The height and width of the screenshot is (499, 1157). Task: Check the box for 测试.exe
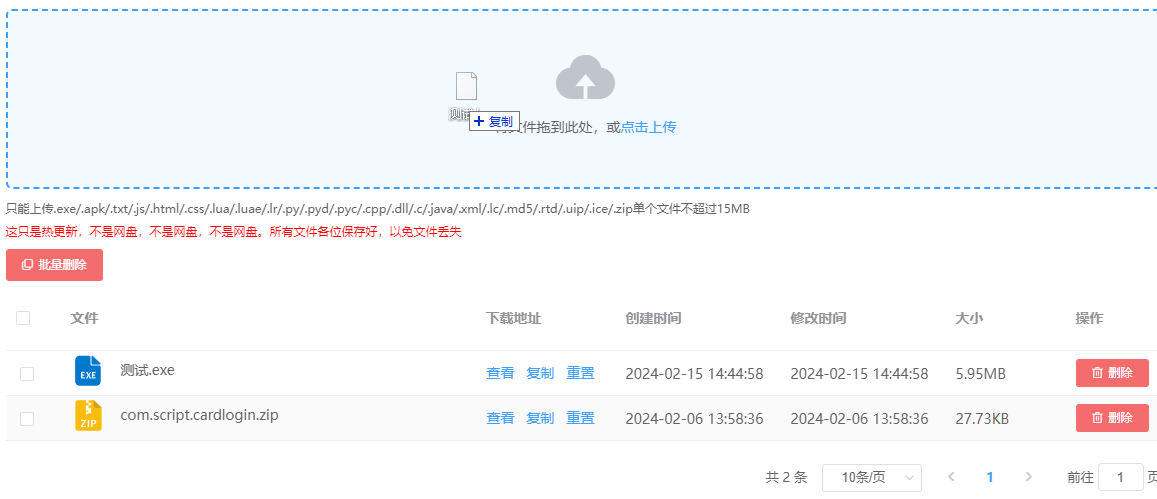[x=27, y=374]
